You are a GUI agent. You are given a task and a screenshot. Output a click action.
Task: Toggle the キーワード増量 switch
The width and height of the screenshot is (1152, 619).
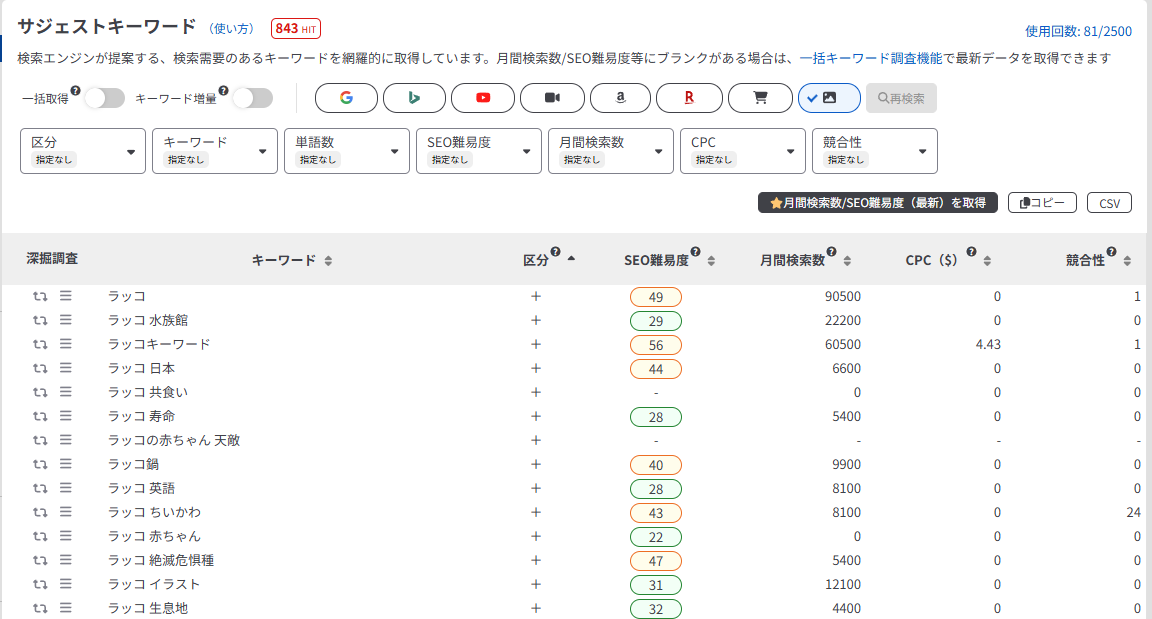coord(252,98)
